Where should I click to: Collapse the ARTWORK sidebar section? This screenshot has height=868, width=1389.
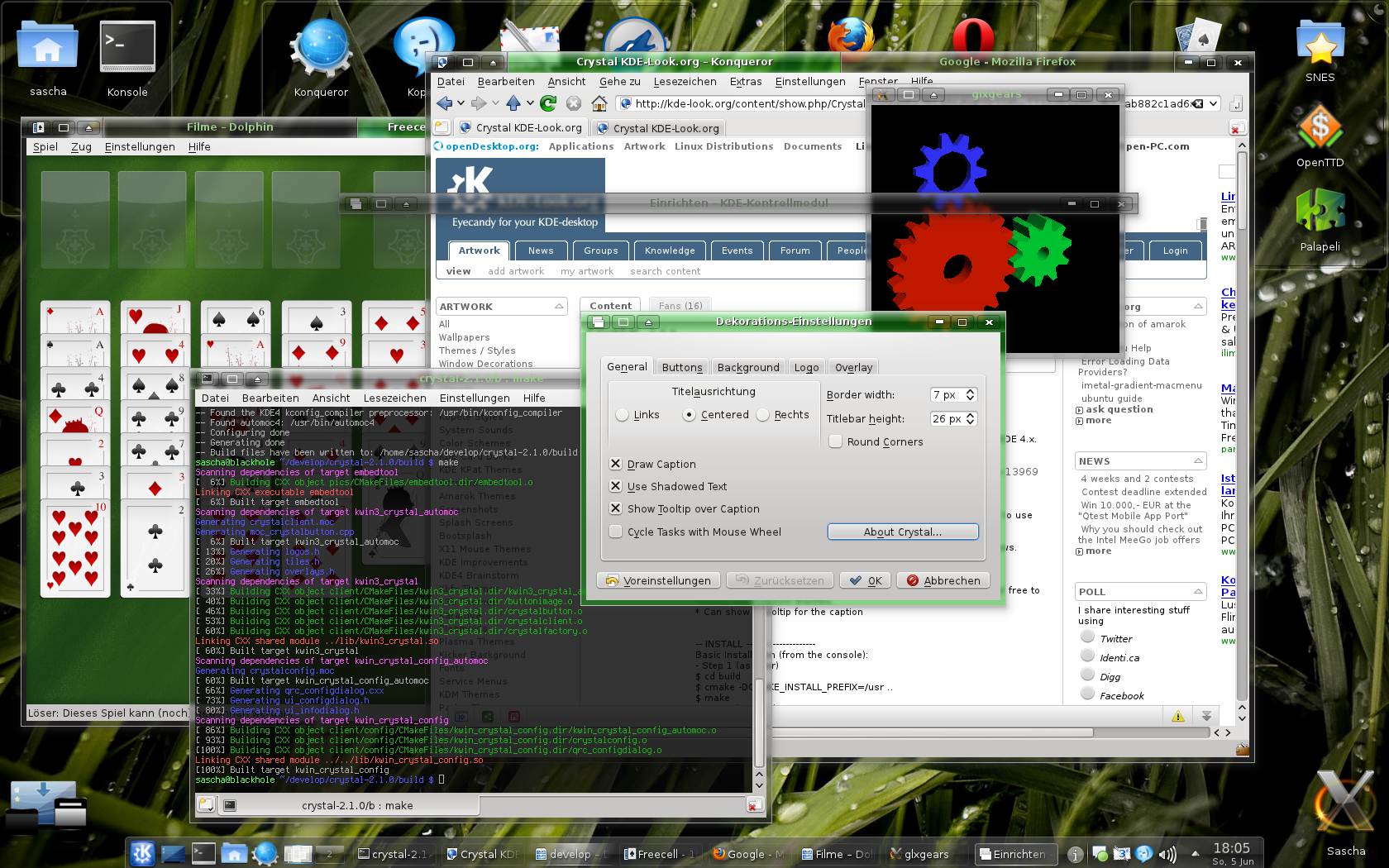click(x=559, y=306)
